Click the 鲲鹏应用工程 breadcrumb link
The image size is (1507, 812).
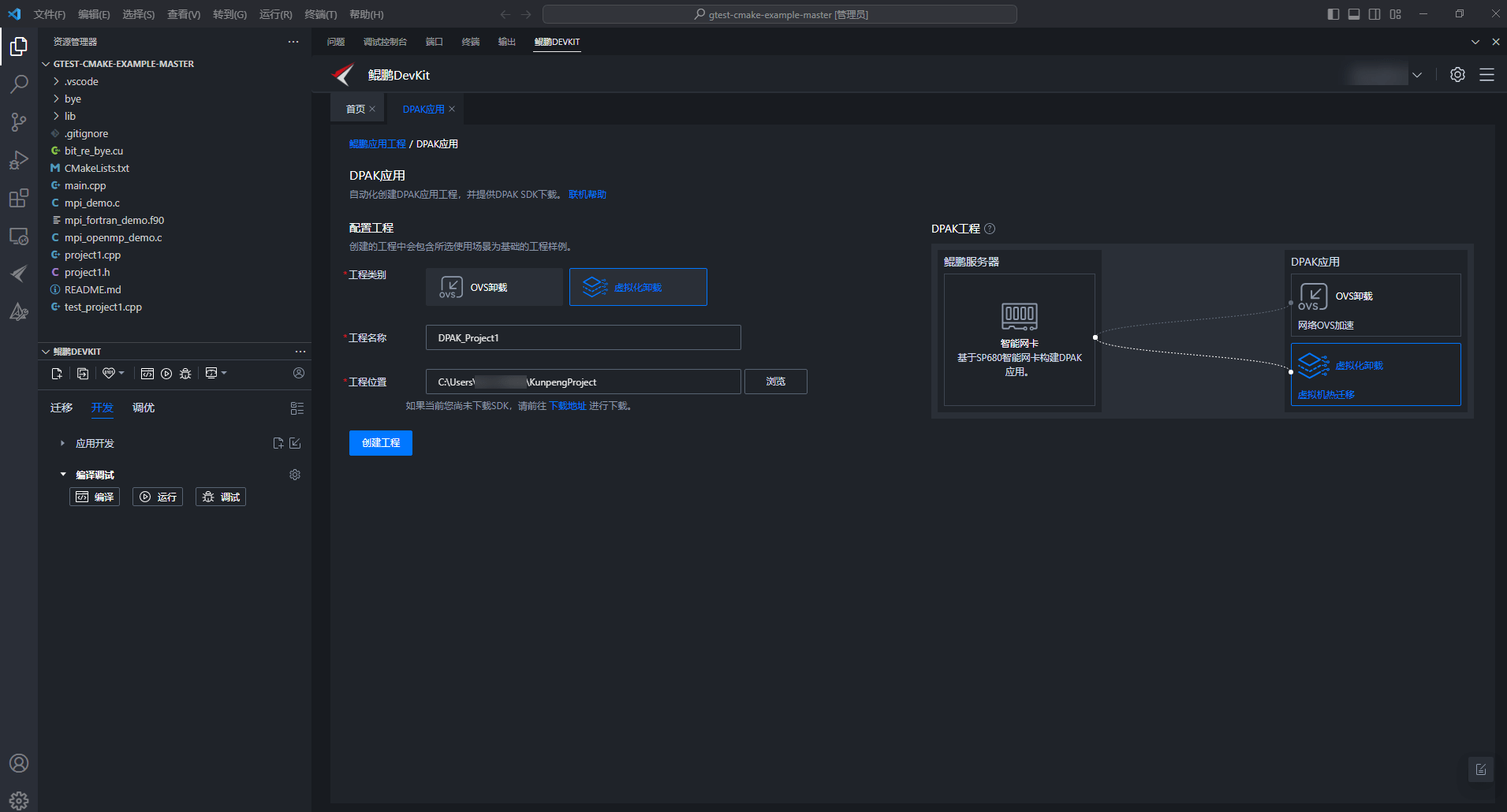[378, 144]
